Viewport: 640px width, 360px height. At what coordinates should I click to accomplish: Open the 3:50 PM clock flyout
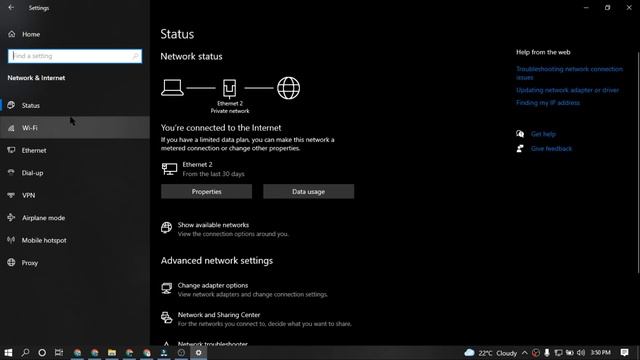(601, 353)
